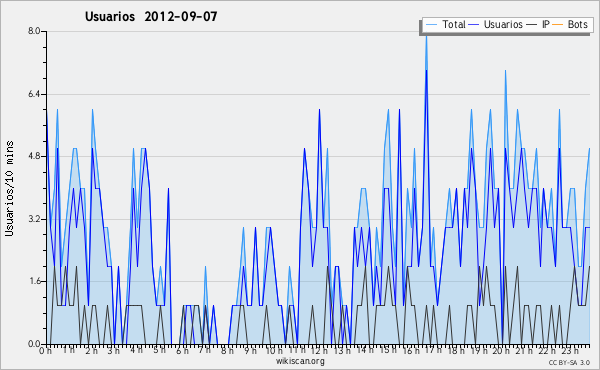Click the '12 h' x-axis label
600x370 pixels.
320,351
